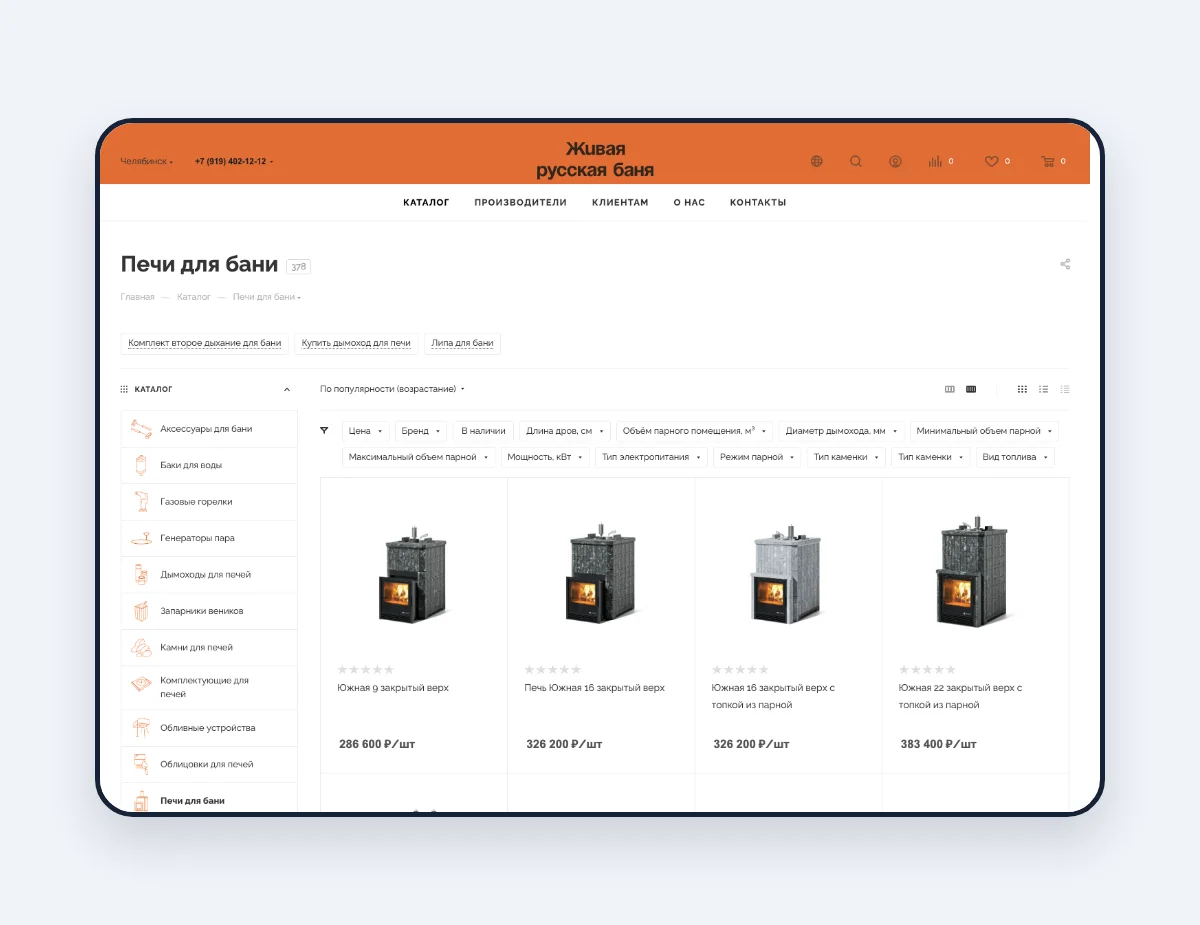Open the shopping cart icon
Screen dimensions: 1200x925
(x=1048, y=161)
